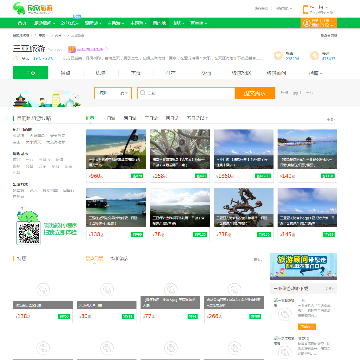Select the green active tab in the Sanya sub-navigation

[x=30, y=73]
